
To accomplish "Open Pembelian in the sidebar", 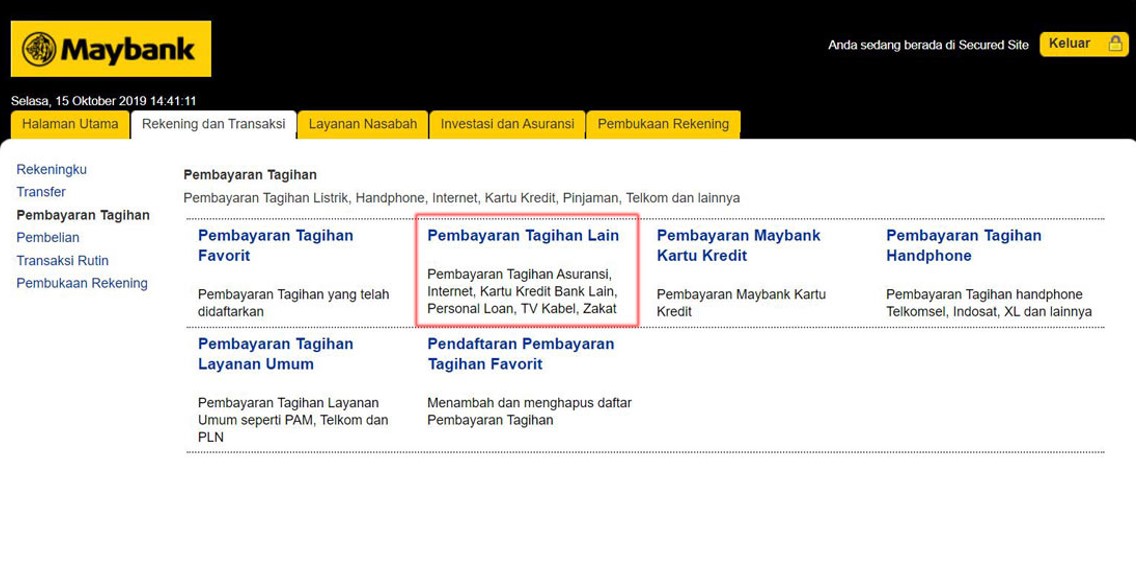I will coord(48,238).
